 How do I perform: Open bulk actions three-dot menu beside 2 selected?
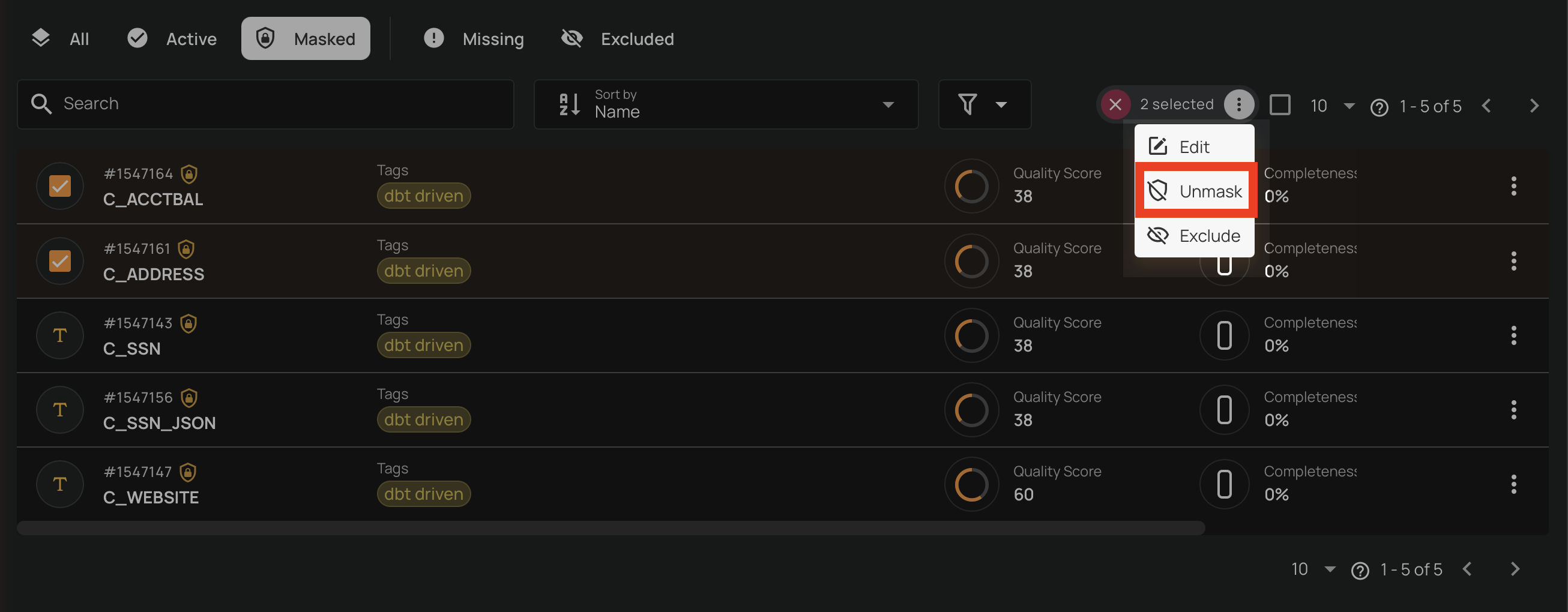coord(1238,104)
